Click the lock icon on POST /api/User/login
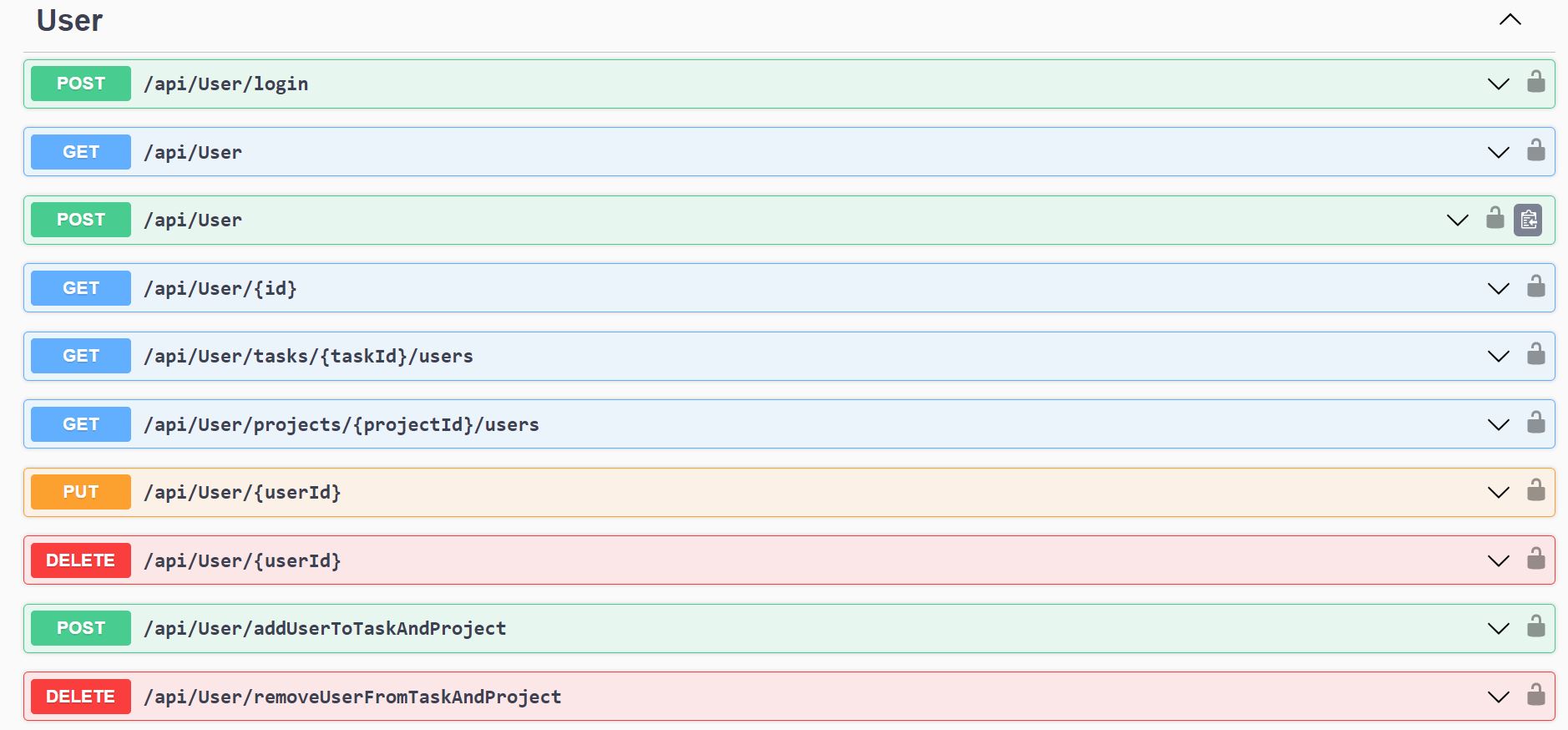The height and width of the screenshot is (730, 1568). (x=1535, y=83)
